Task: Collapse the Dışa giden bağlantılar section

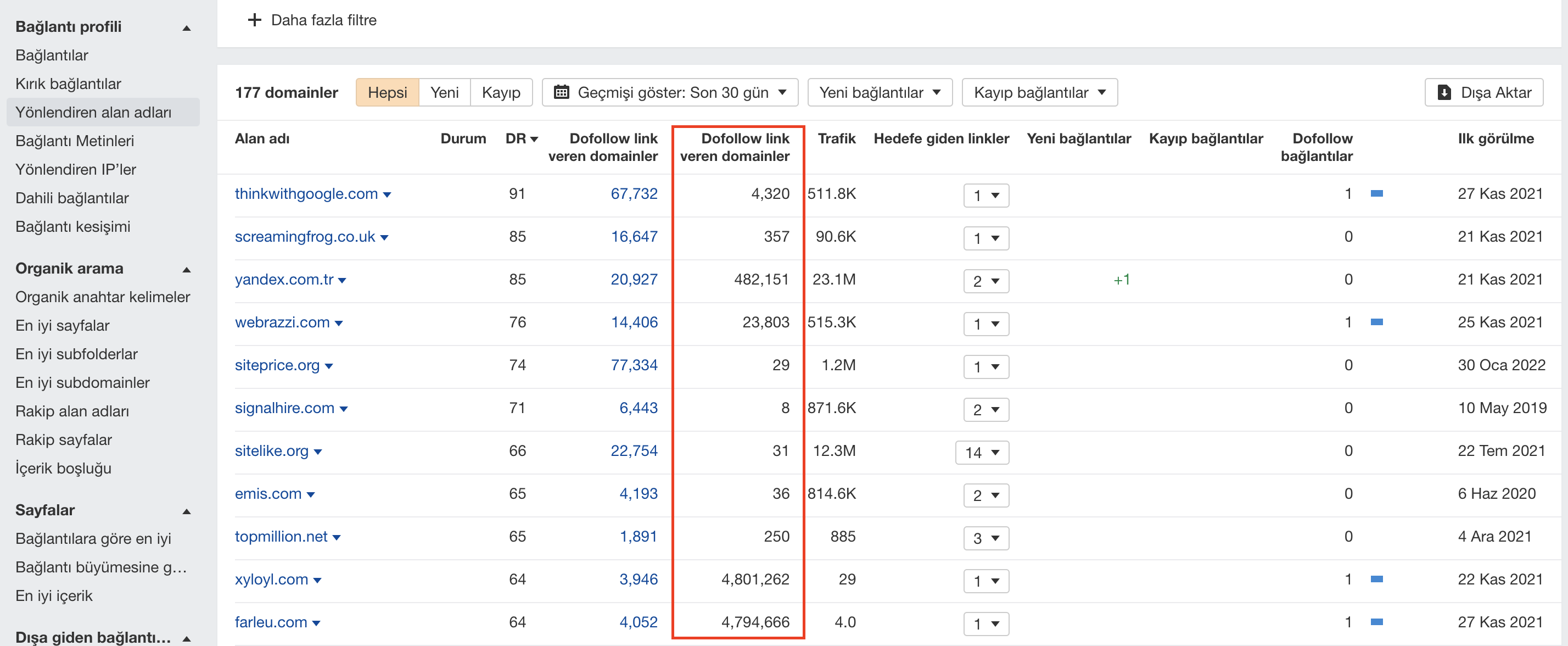Action: pos(187,639)
